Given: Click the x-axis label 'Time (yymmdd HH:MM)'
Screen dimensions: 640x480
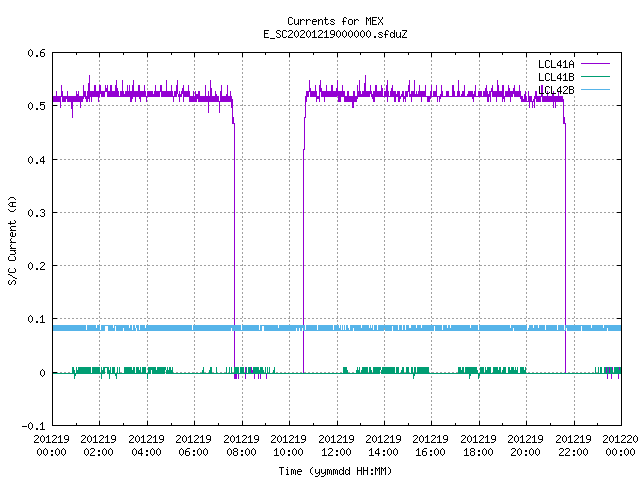Looking at the screenshot, I should (335, 471).
